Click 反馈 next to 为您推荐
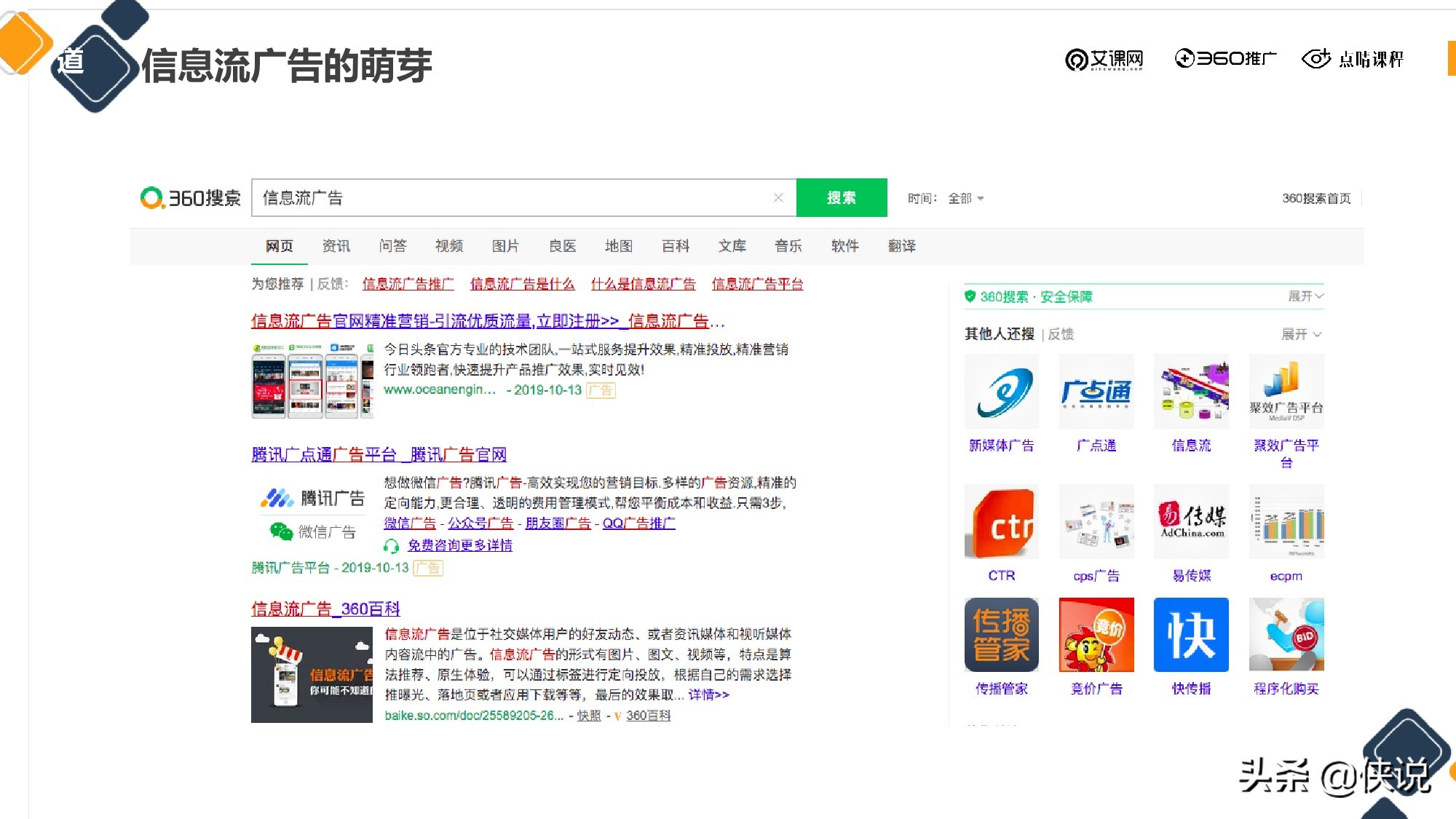1456x819 pixels. [332, 284]
